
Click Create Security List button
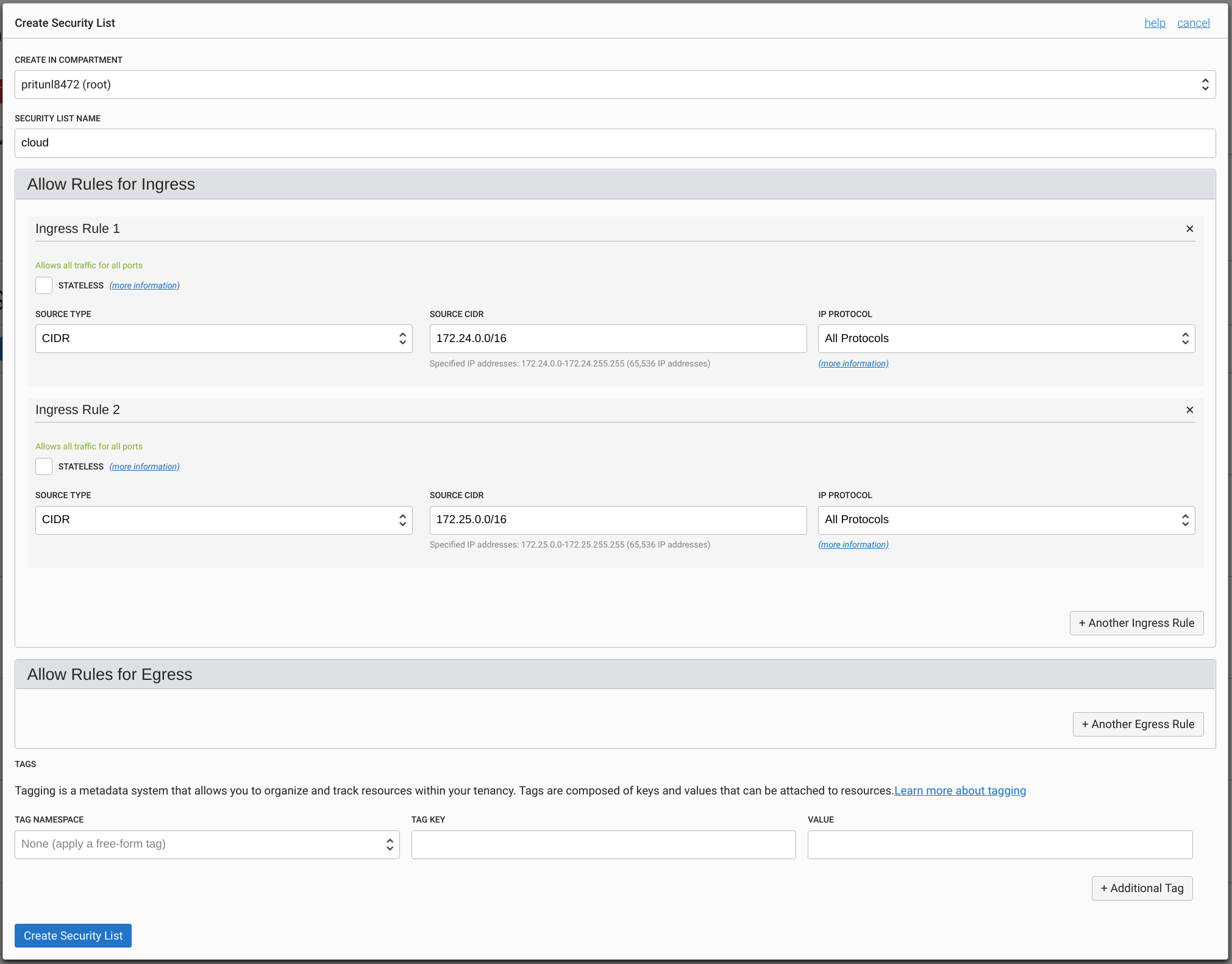[73, 936]
